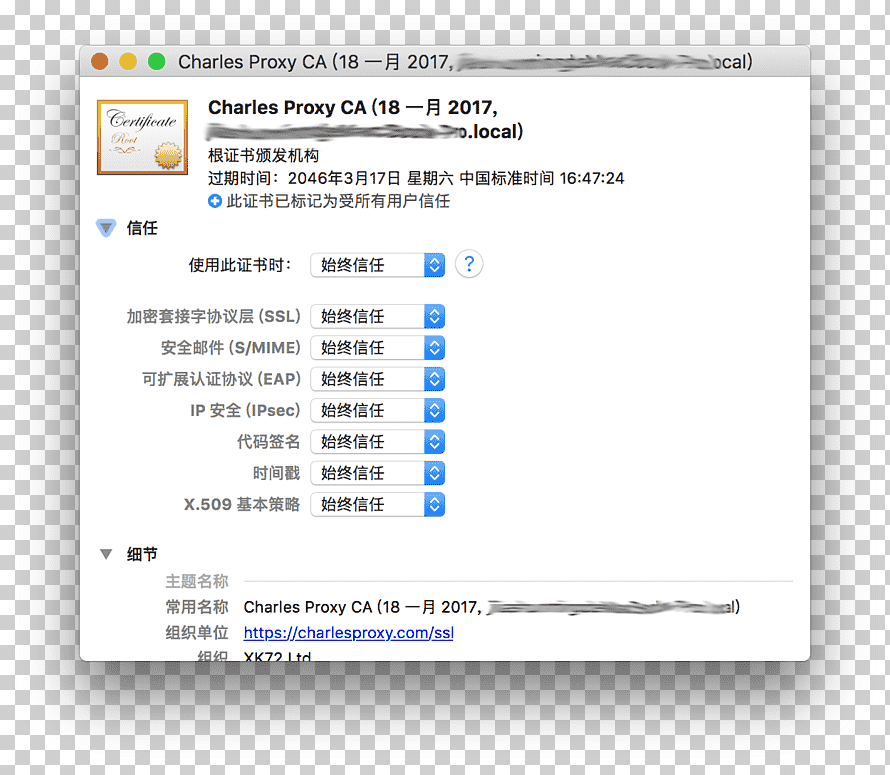Collapse the 信任 section triangle
The width and height of the screenshot is (890, 775).
pos(106,228)
